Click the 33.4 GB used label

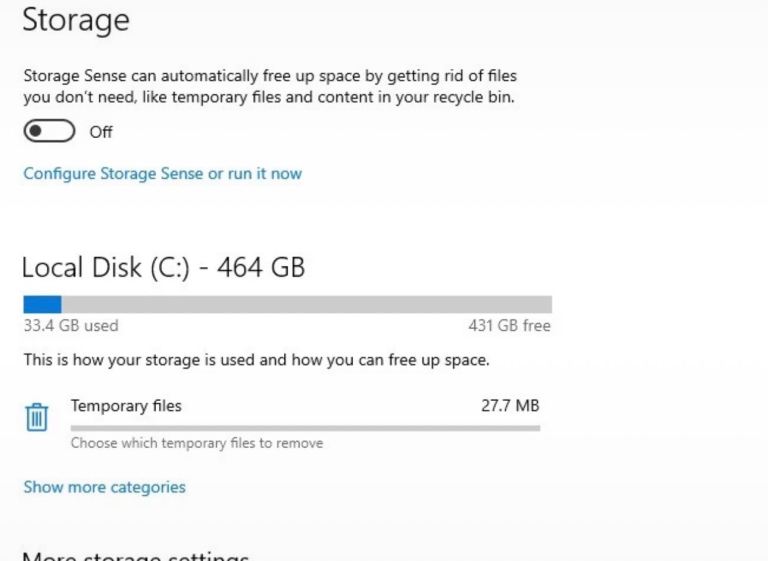point(71,325)
